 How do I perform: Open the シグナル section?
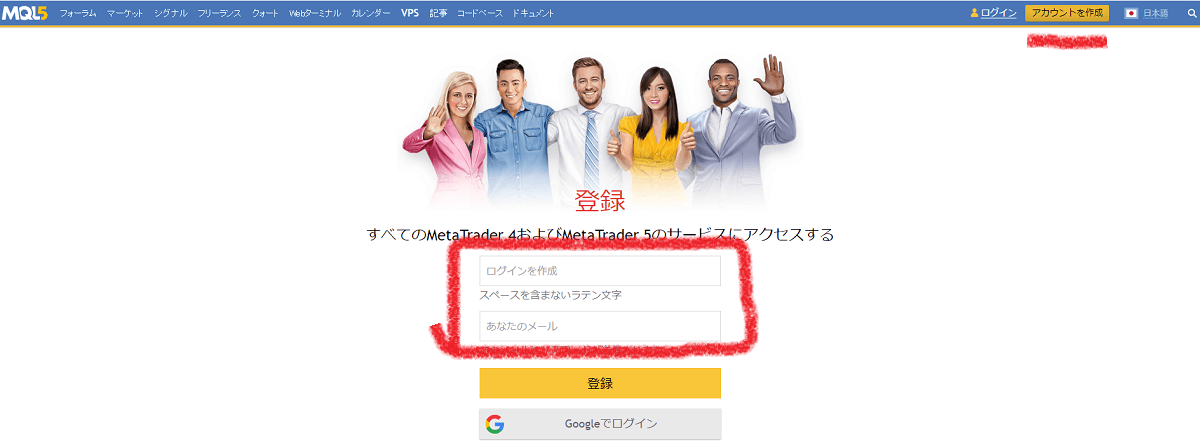[170, 13]
